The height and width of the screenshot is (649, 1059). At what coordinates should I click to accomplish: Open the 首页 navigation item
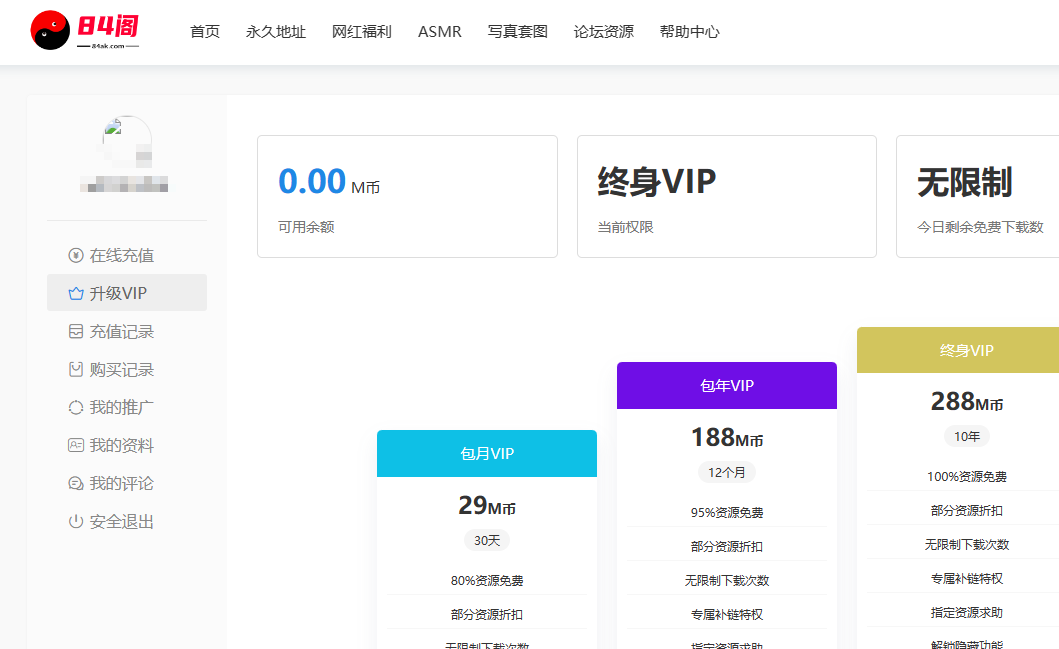pyautogui.click(x=205, y=32)
